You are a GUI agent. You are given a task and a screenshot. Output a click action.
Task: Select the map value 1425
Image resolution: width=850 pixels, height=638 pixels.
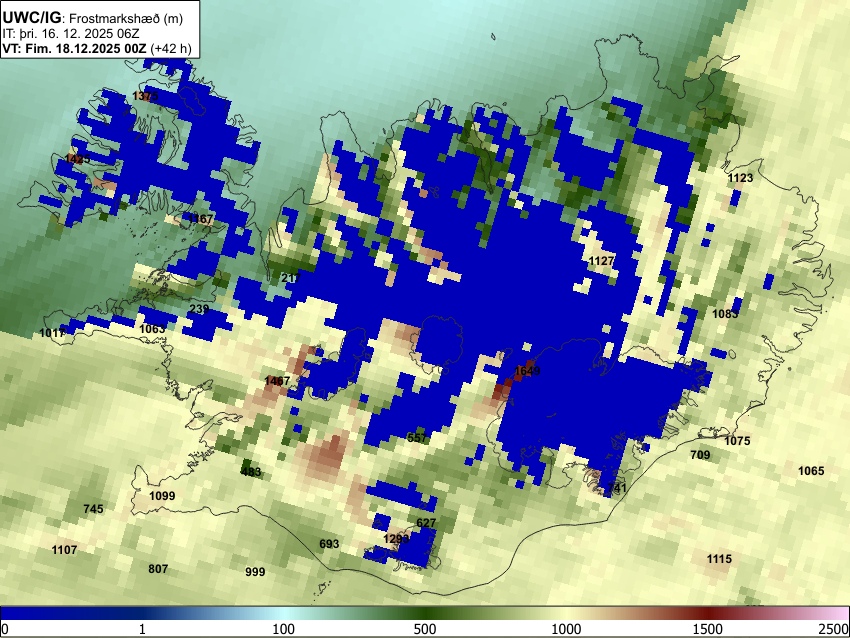pos(78,159)
